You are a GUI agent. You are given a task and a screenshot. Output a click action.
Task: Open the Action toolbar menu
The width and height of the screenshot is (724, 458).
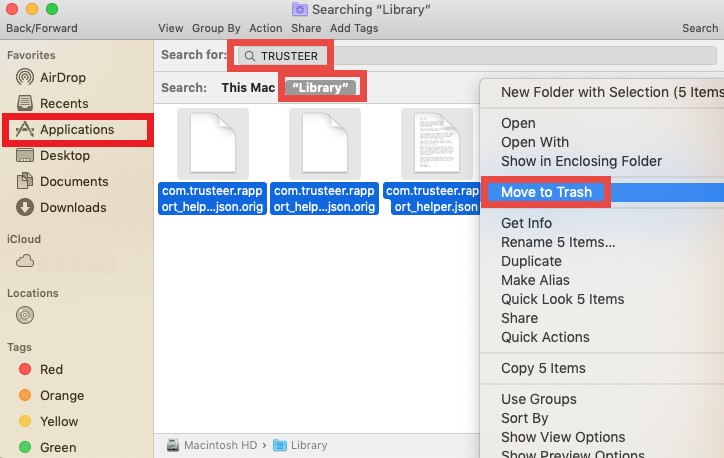point(265,28)
